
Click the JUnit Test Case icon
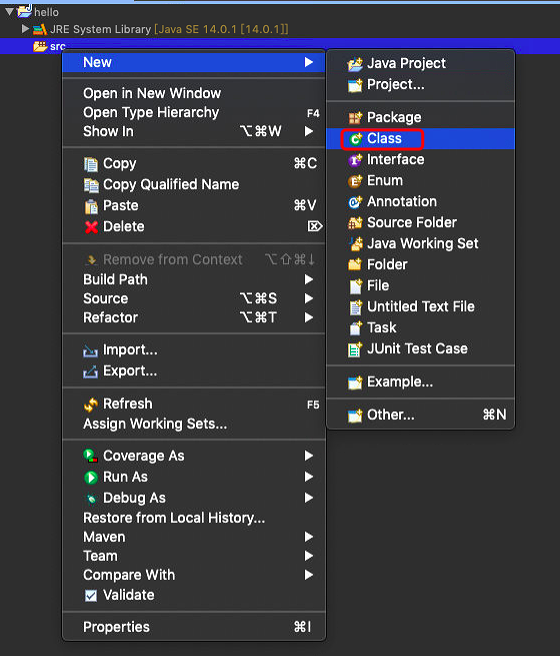point(355,349)
